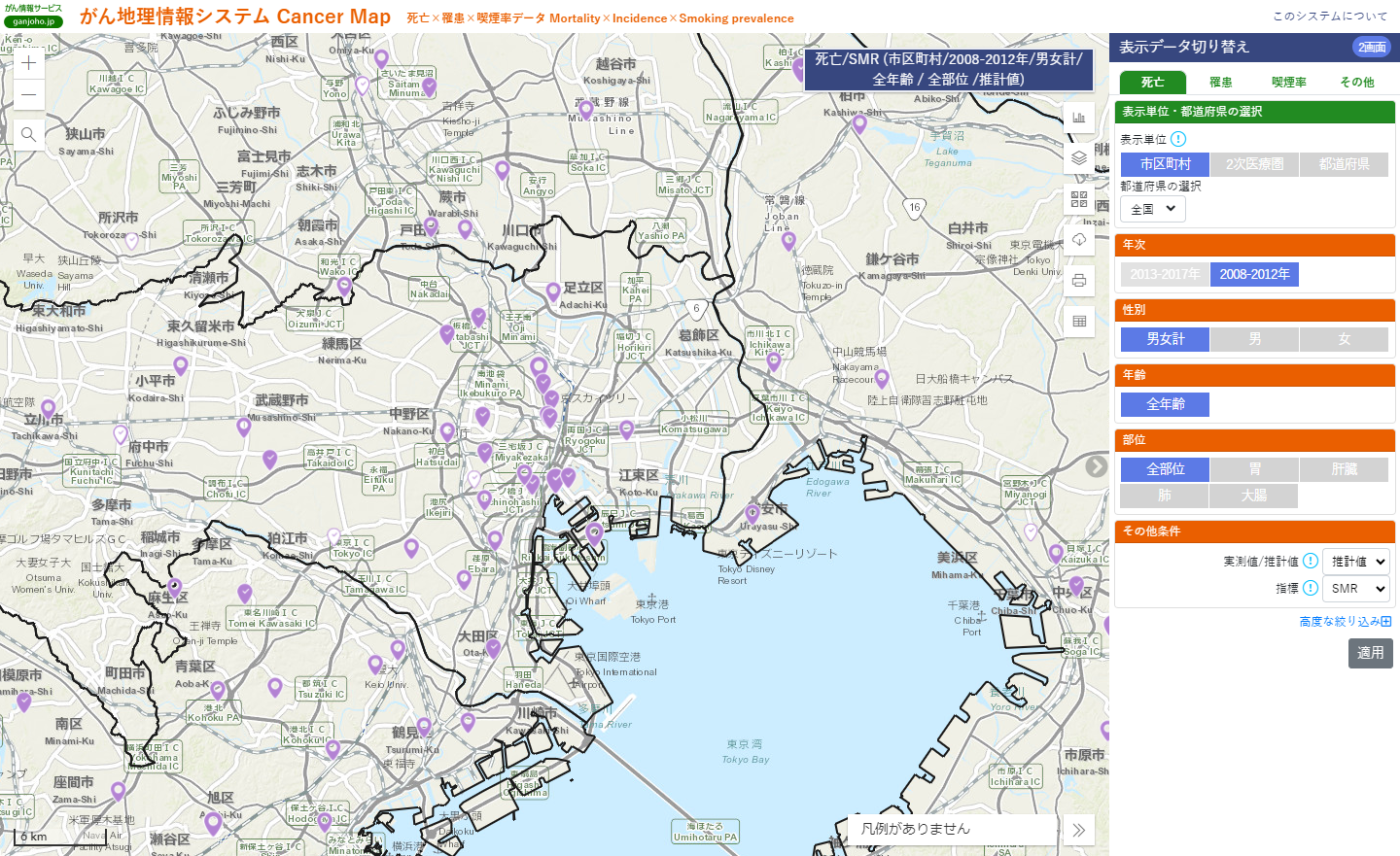Open the map layers tool
The image size is (1400, 856).
pyautogui.click(x=1079, y=158)
